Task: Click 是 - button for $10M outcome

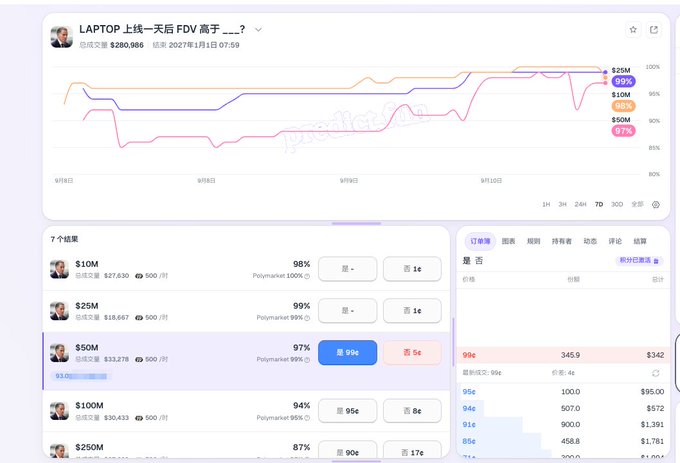Action: pos(347,269)
